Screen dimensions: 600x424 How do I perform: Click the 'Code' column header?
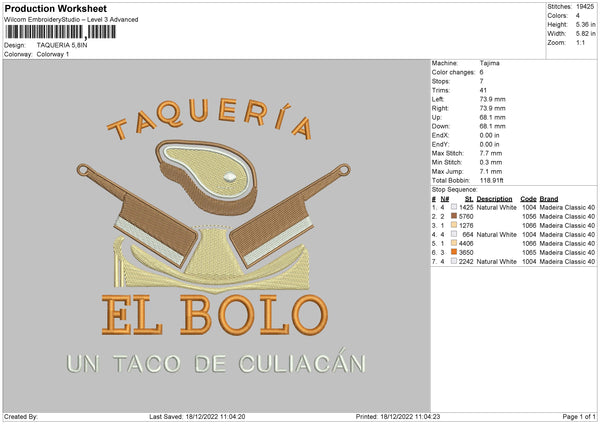coord(528,199)
